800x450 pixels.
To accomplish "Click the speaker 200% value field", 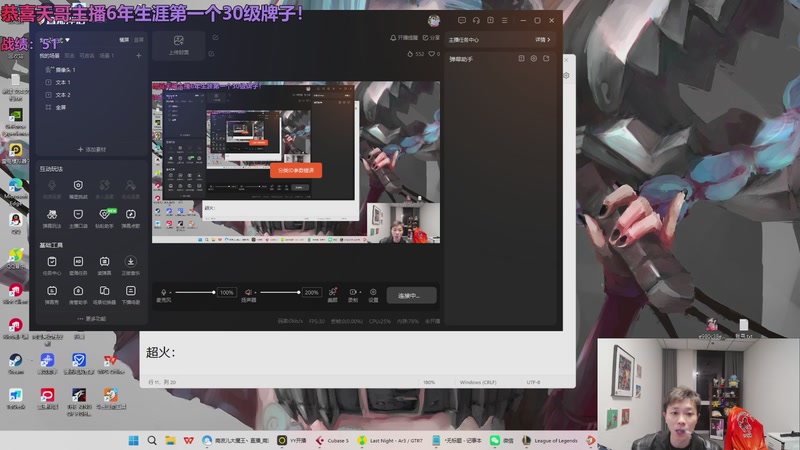I will coord(312,292).
